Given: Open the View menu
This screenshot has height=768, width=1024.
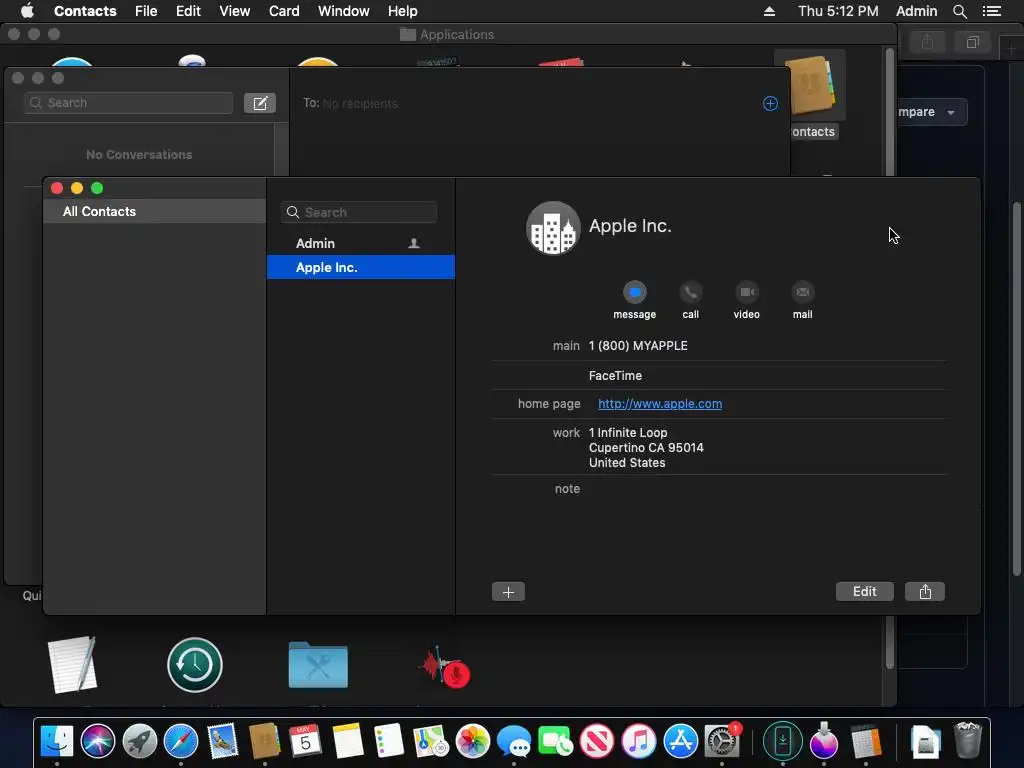Looking at the screenshot, I should 234,11.
